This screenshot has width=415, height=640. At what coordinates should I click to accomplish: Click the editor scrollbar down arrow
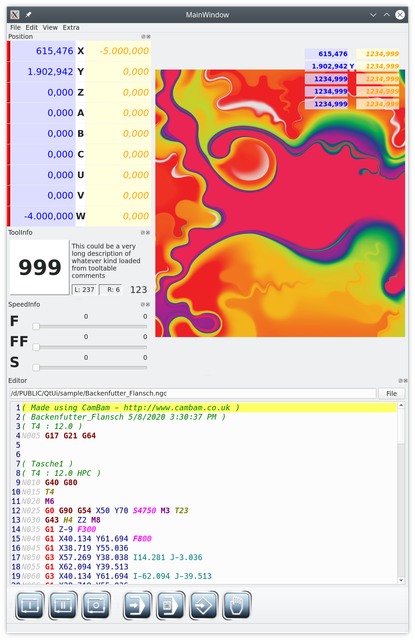tap(401, 580)
